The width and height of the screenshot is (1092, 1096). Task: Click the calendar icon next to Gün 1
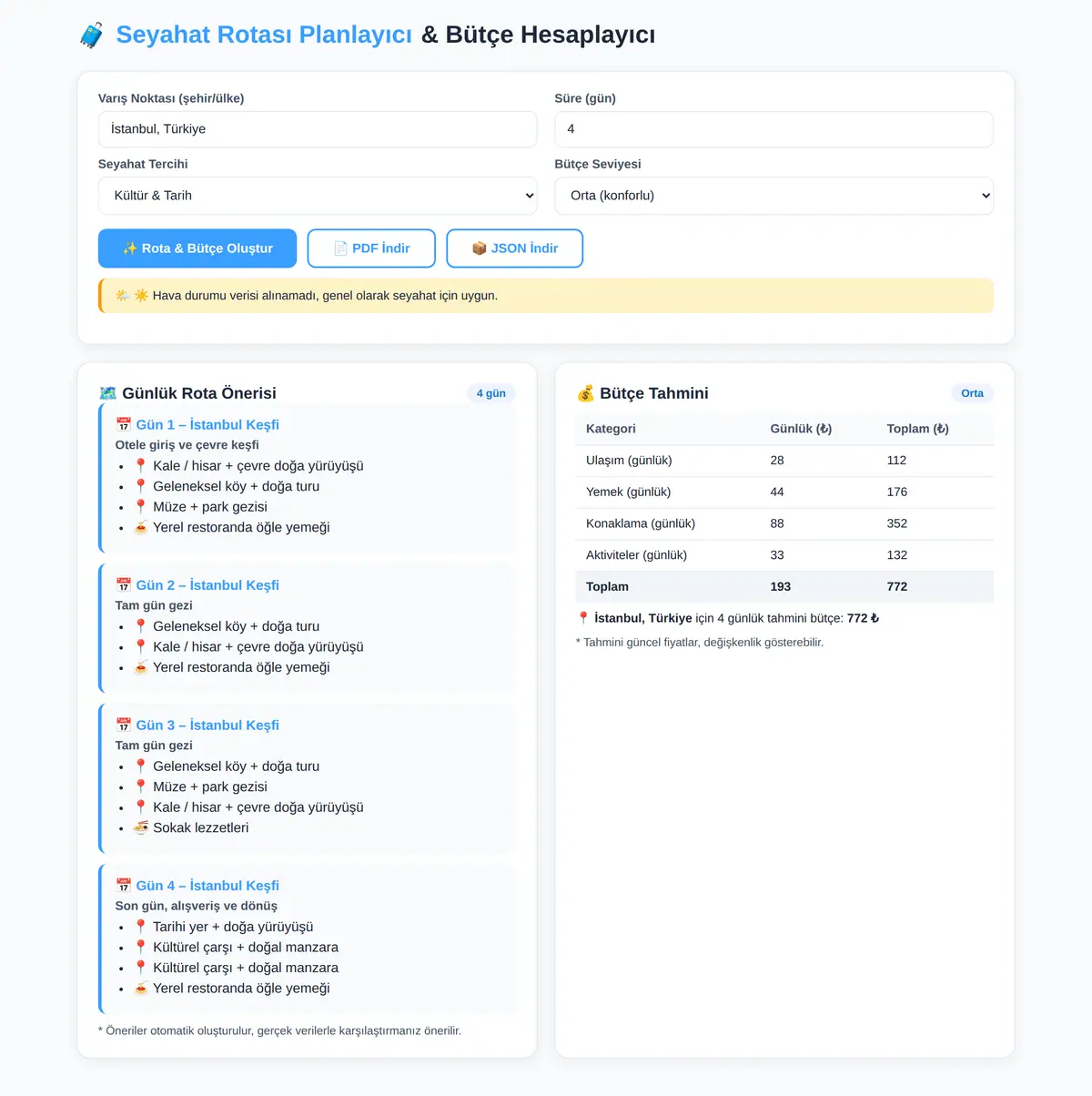pyautogui.click(x=124, y=424)
